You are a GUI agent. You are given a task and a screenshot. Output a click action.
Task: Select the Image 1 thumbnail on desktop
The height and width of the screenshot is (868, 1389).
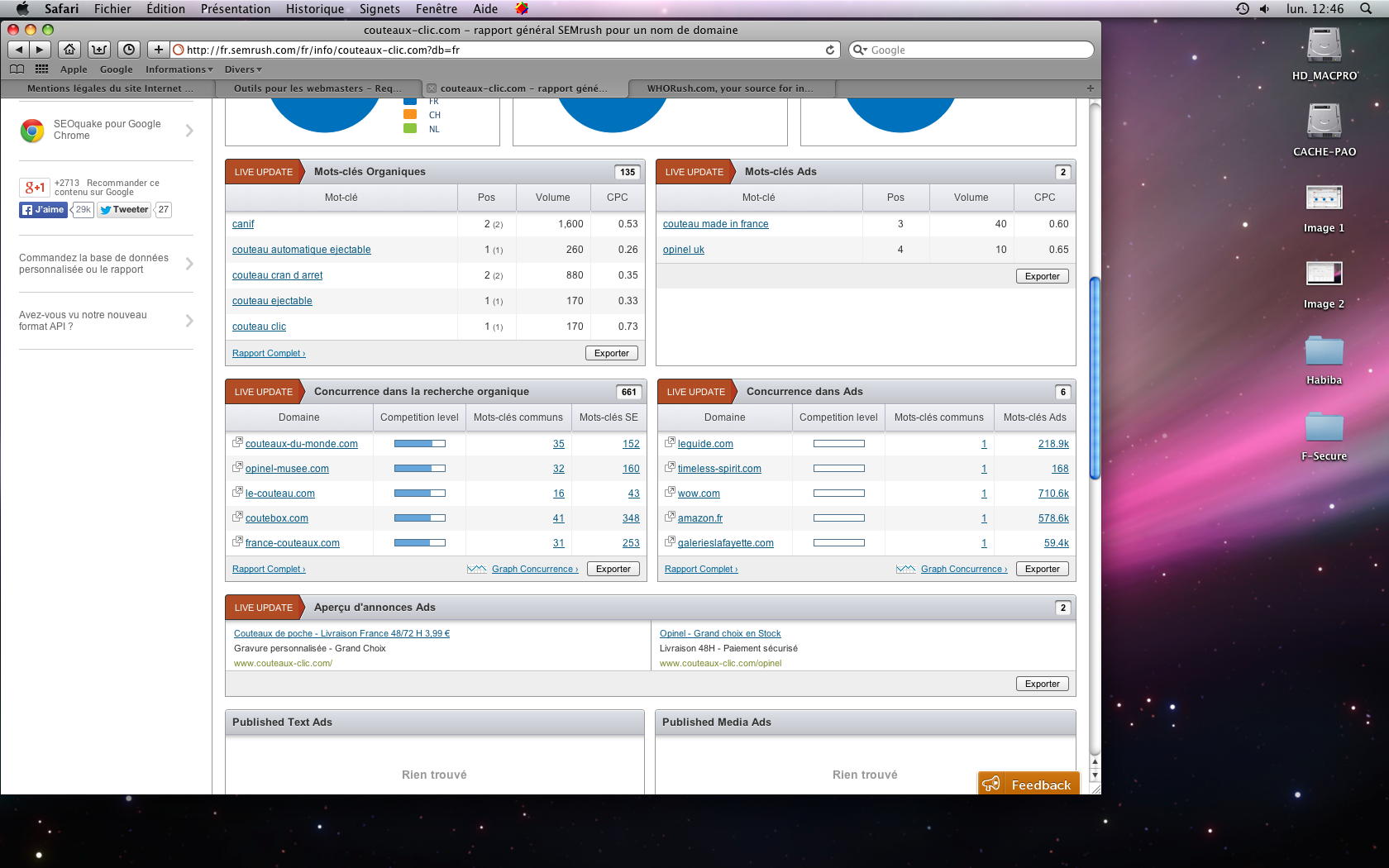tap(1325, 198)
